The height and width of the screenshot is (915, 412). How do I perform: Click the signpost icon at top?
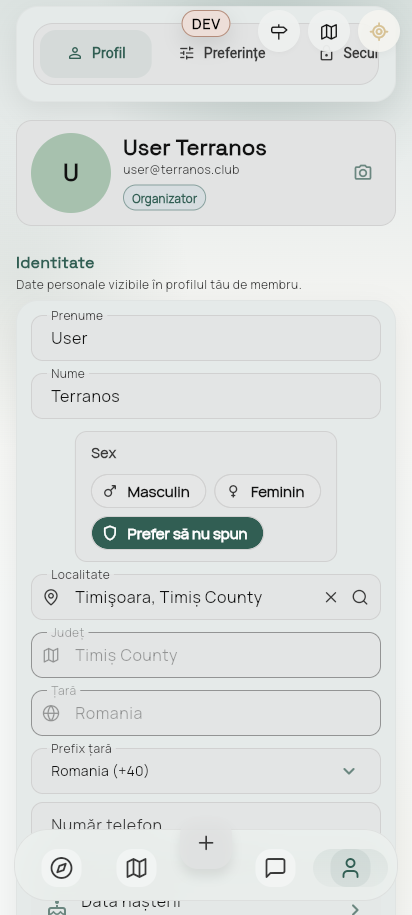(x=279, y=32)
